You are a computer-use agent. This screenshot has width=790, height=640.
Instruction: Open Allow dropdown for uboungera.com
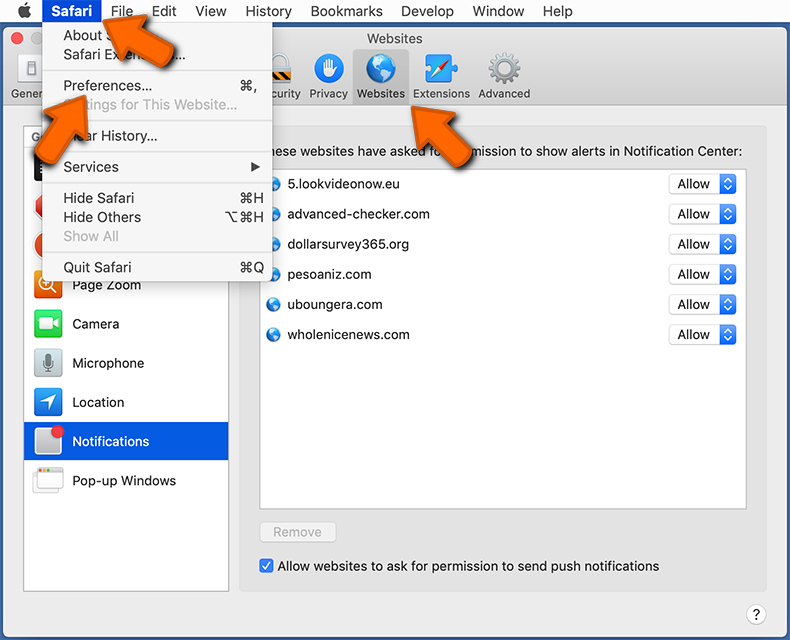click(x=702, y=304)
